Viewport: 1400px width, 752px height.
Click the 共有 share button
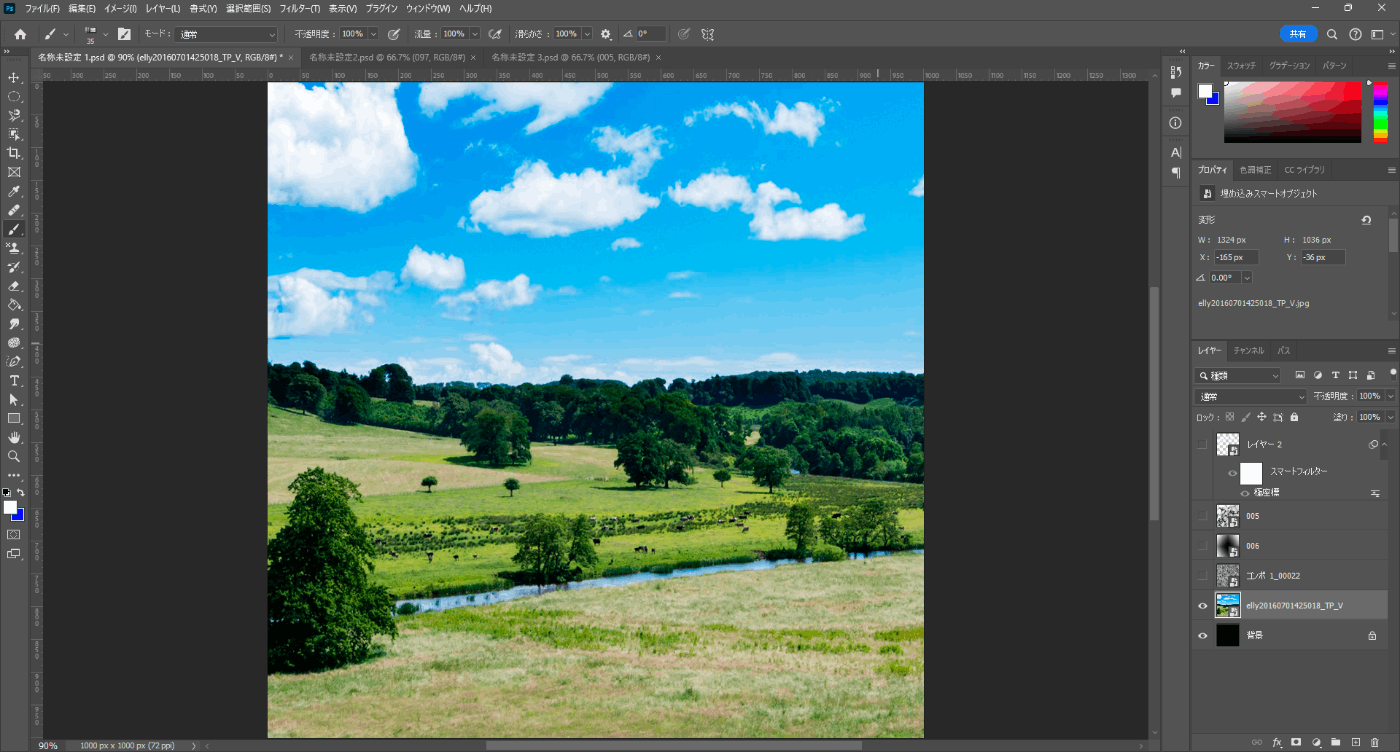tap(1298, 34)
